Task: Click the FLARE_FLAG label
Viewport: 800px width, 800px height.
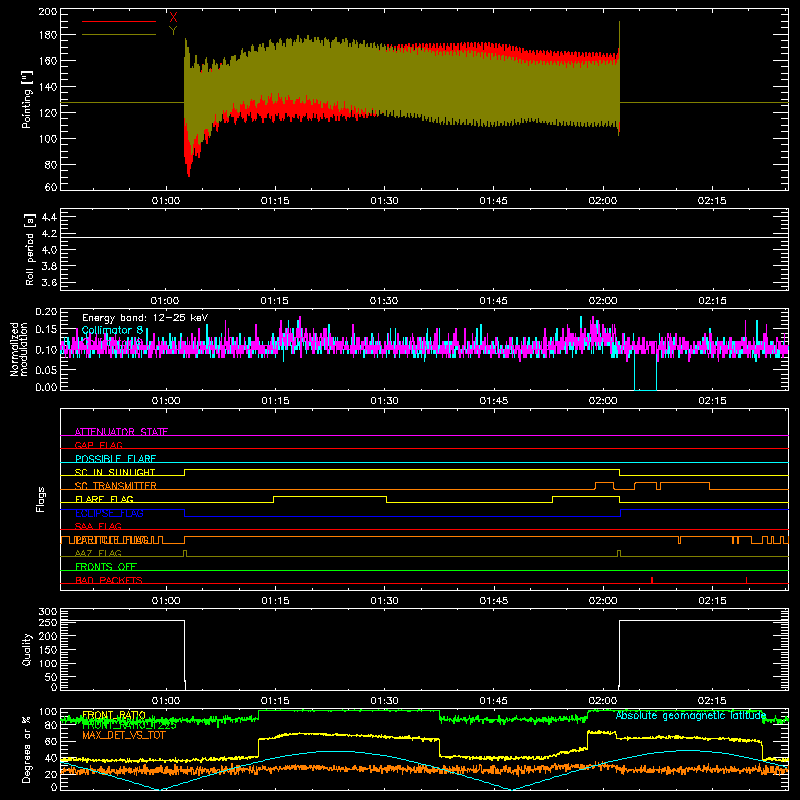Action: tap(104, 499)
